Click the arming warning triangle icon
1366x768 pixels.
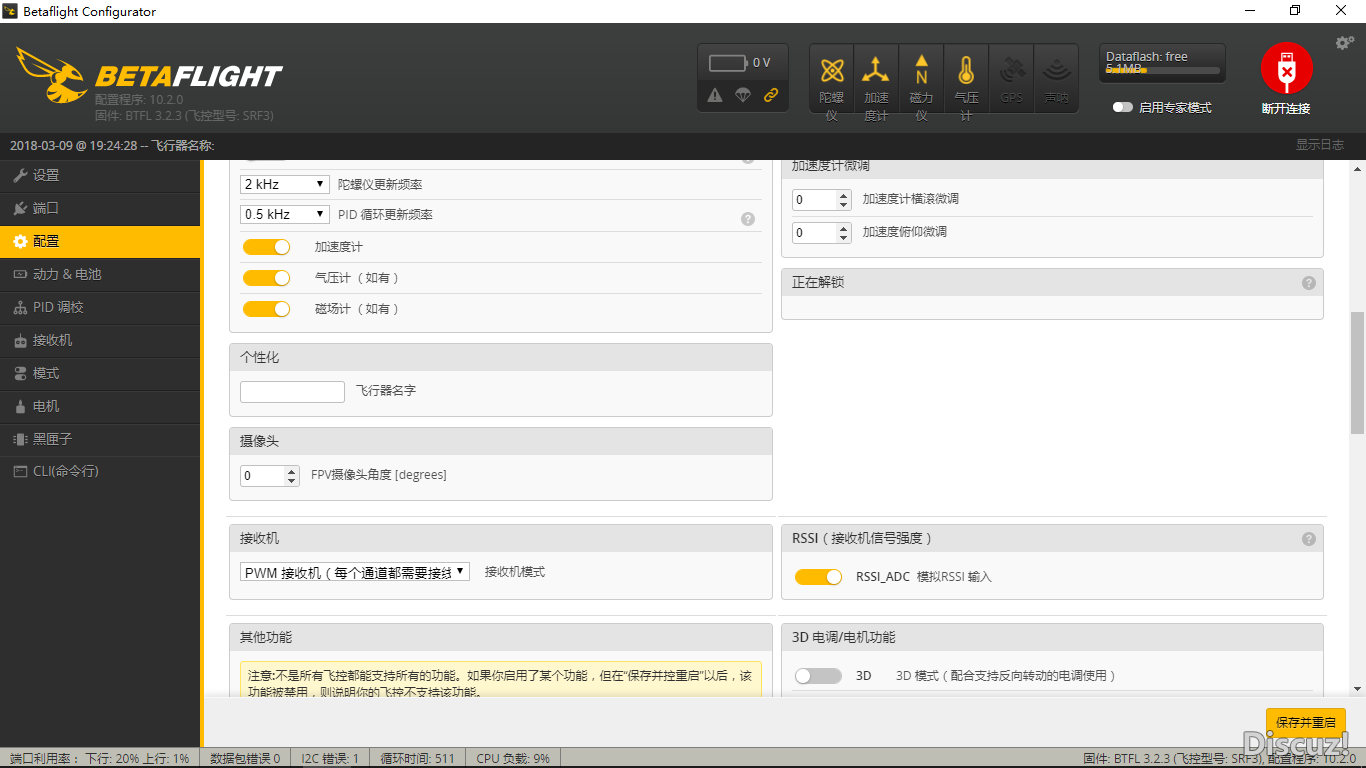tap(714, 95)
